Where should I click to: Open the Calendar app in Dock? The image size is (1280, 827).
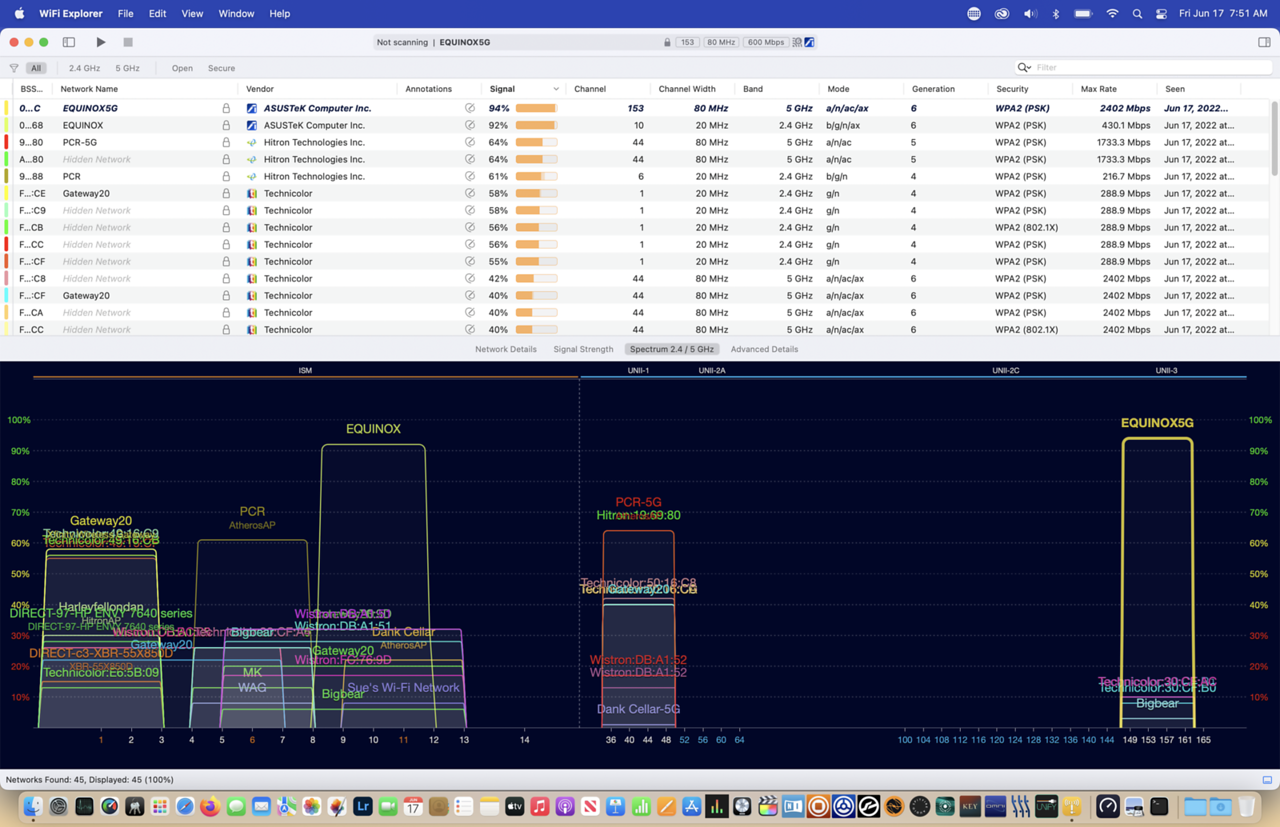click(x=413, y=806)
